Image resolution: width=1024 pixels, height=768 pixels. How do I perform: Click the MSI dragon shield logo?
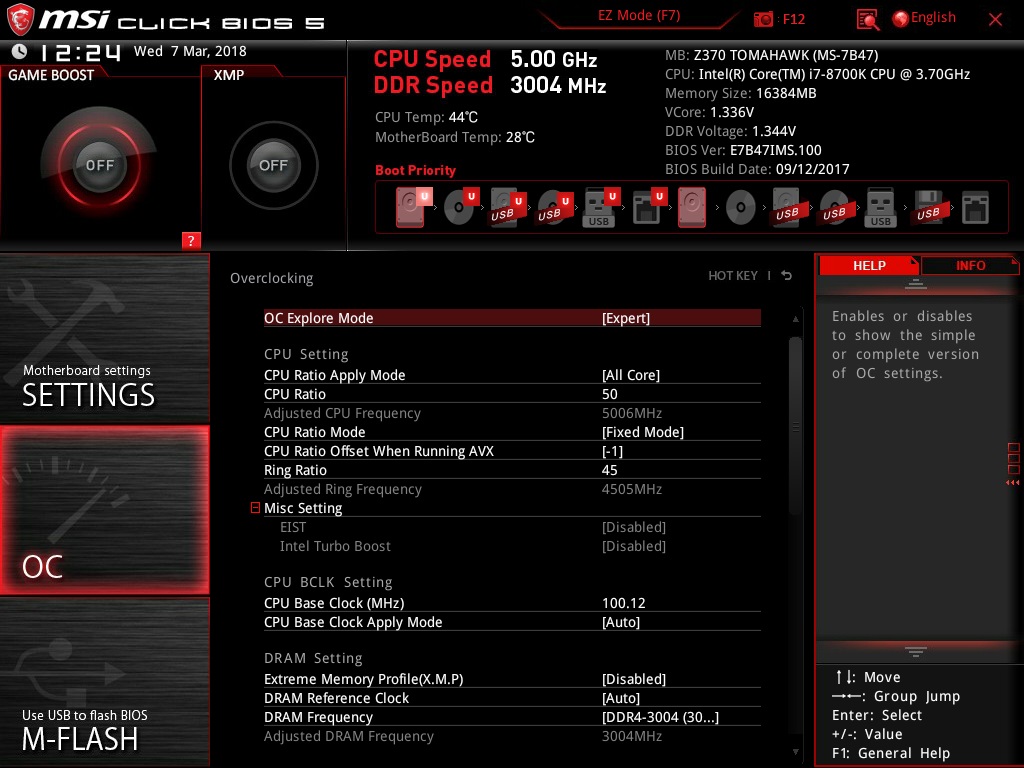coord(20,19)
